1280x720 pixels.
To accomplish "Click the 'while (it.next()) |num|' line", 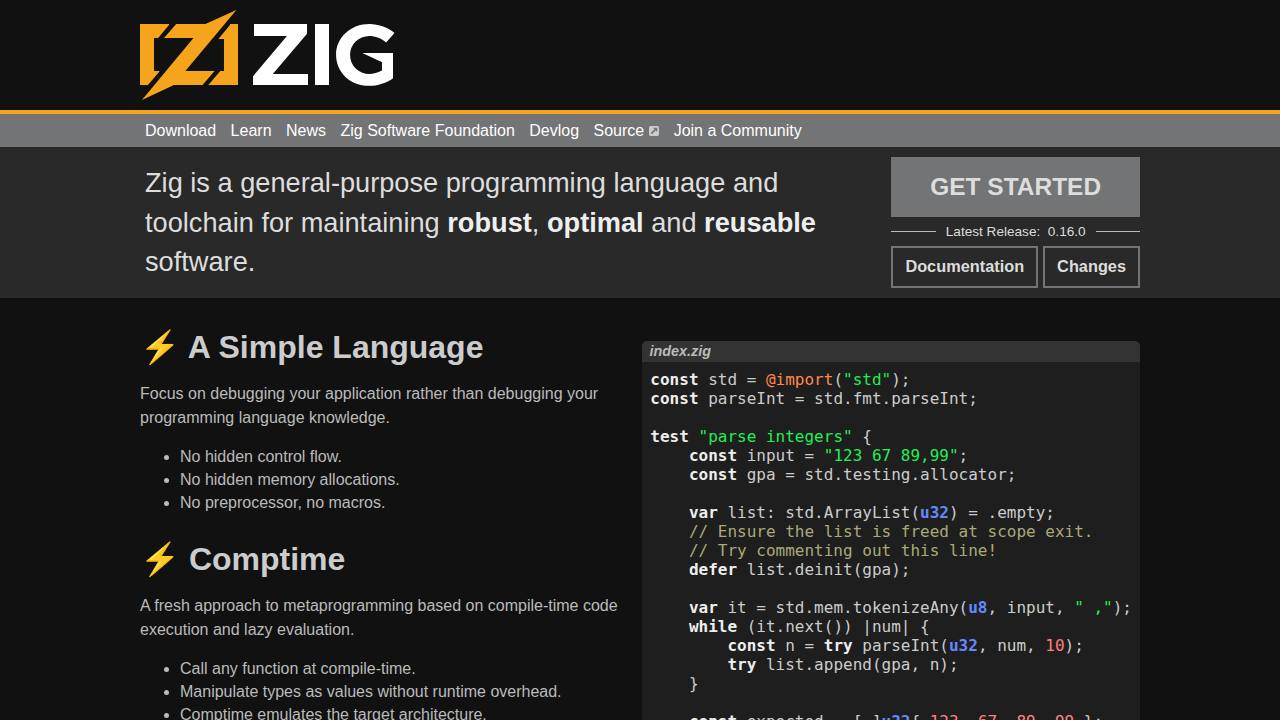I will (x=808, y=627).
